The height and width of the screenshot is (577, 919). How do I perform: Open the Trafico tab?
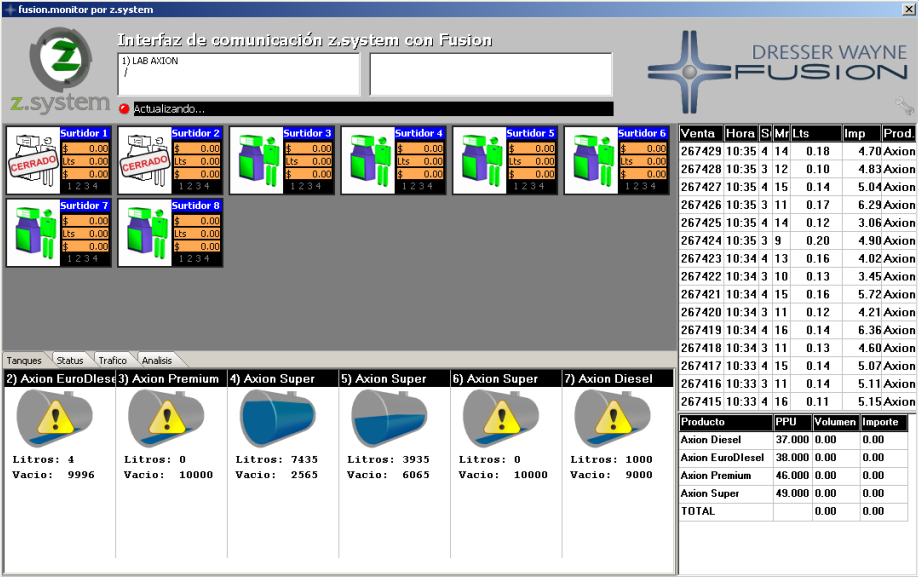point(113,360)
